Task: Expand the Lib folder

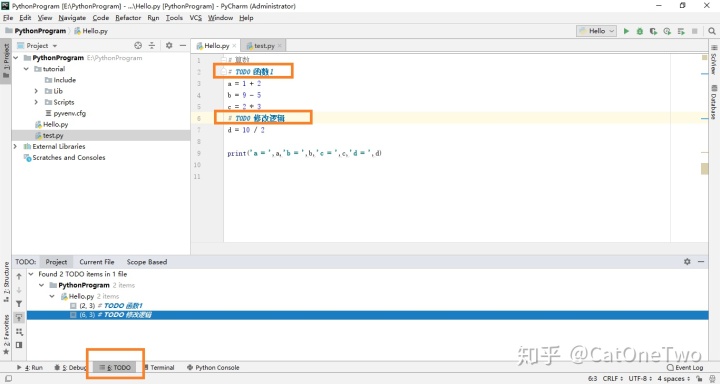Action: point(36,91)
